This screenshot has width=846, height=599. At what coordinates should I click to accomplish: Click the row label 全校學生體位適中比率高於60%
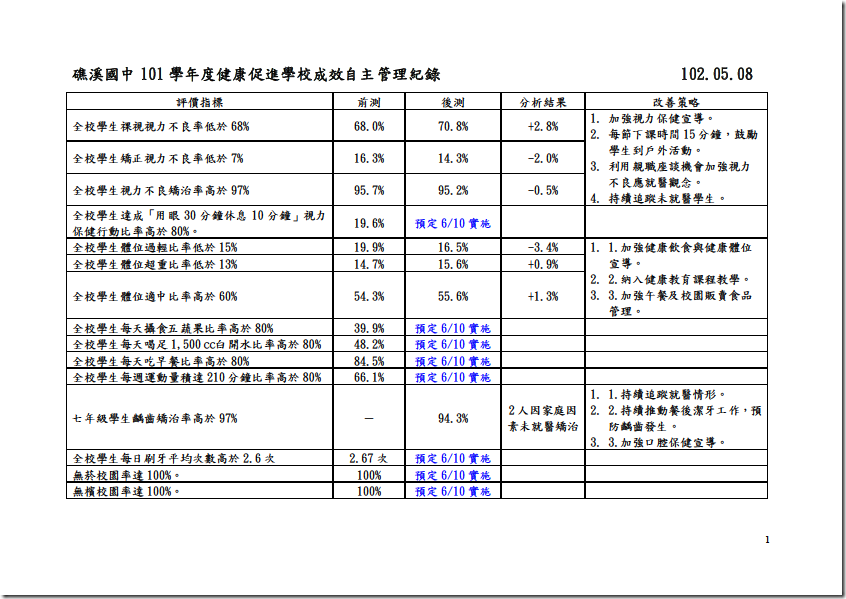pyautogui.click(x=155, y=296)
